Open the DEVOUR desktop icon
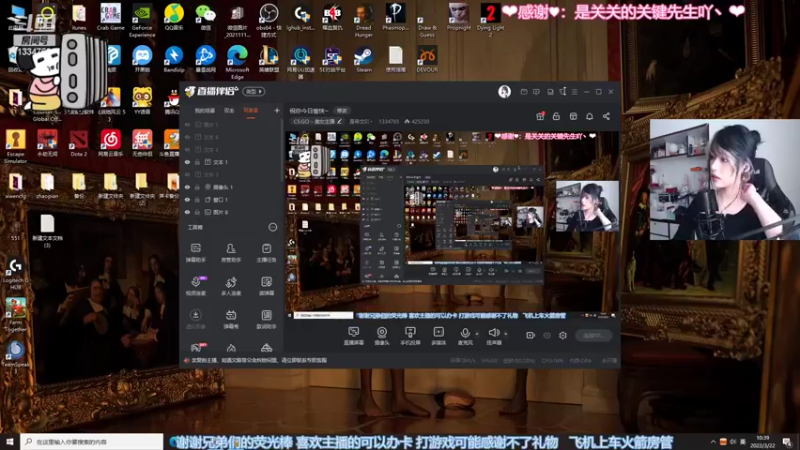The image size is (800, 450). coord(427,59)
